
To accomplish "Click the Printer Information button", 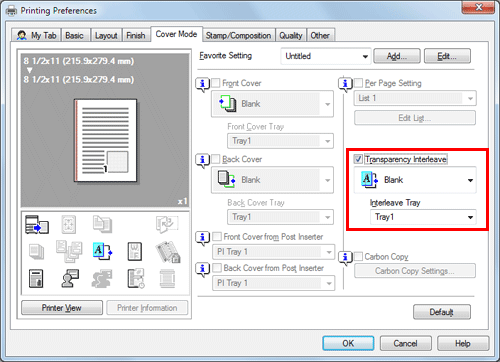I will pyautogui.click(x=147, y=308).
